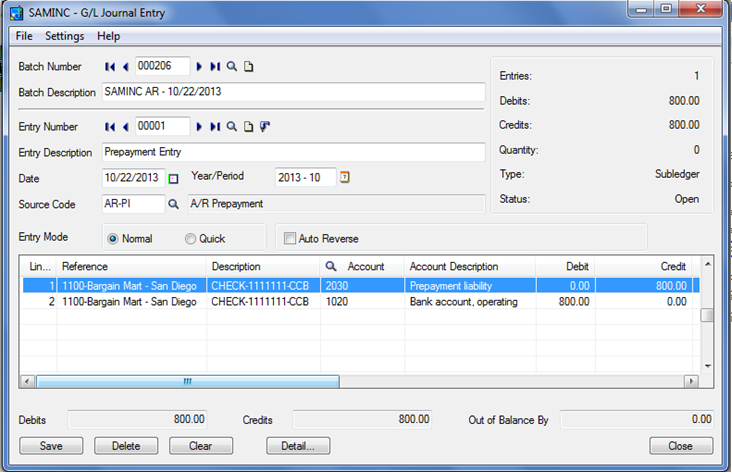This screenshot has height=473, width=732.
Task: Go to previous entry number
Action: [x=126, y=127]
